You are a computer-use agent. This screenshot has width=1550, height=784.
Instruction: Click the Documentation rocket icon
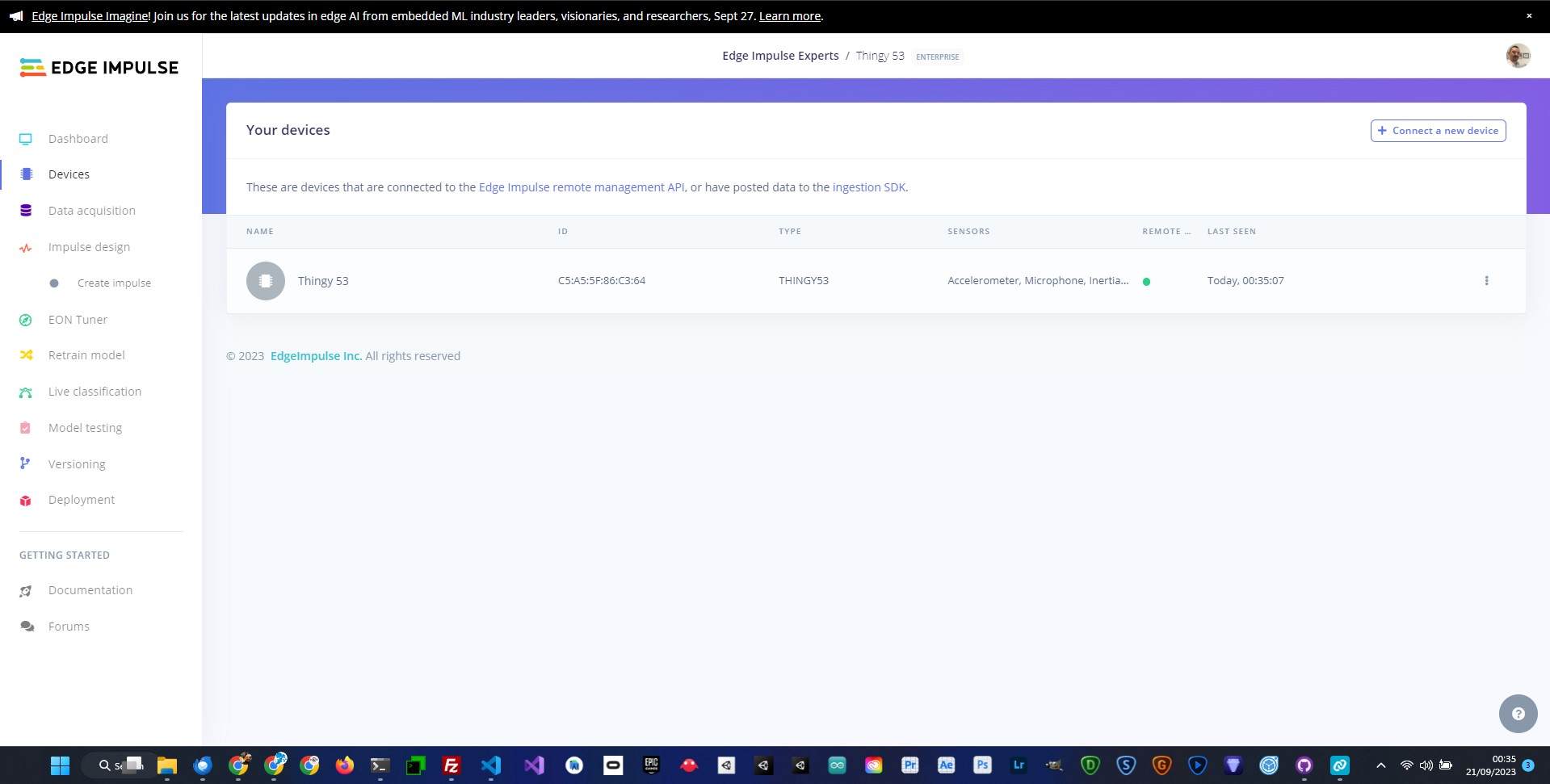(26, 591)
